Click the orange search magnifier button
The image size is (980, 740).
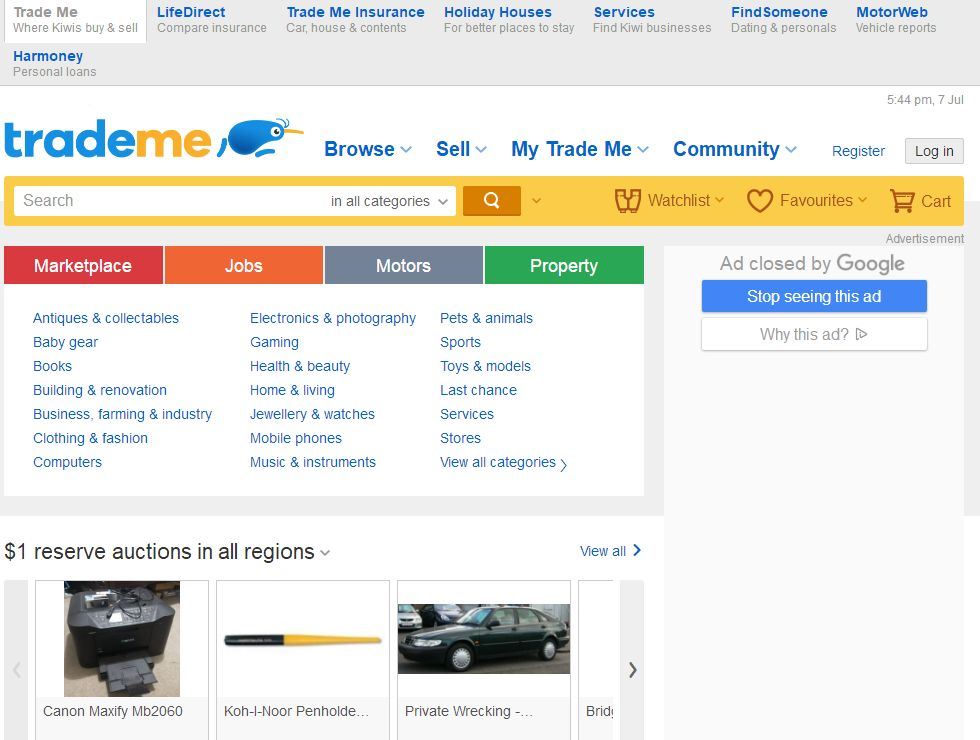pos(491,201)
